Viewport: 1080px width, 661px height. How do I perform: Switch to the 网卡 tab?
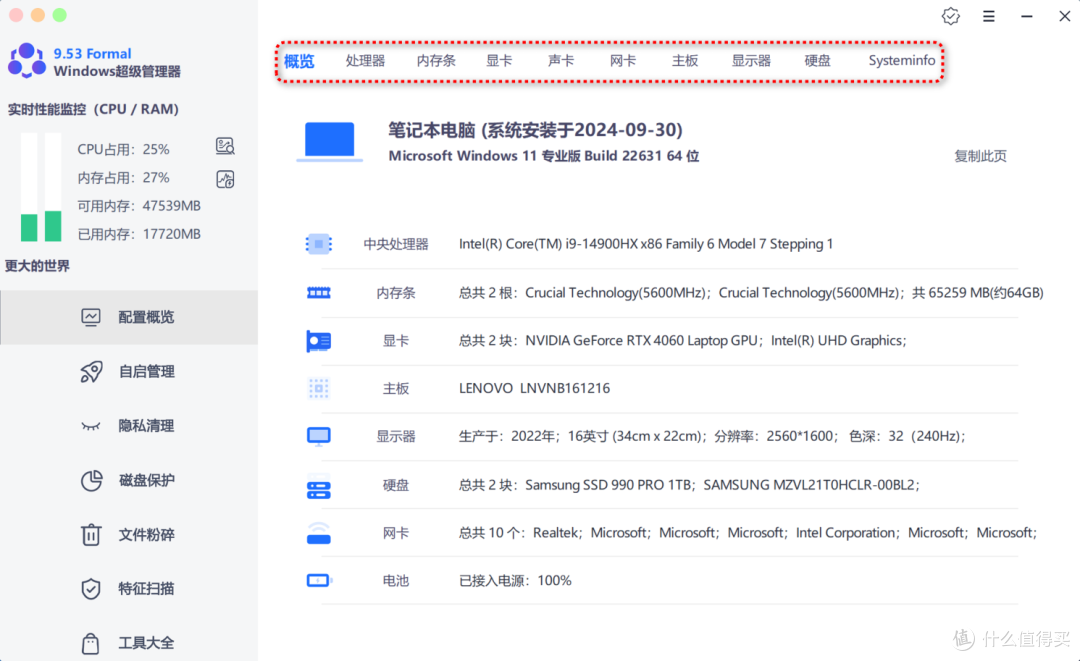[x=623, y=61]
